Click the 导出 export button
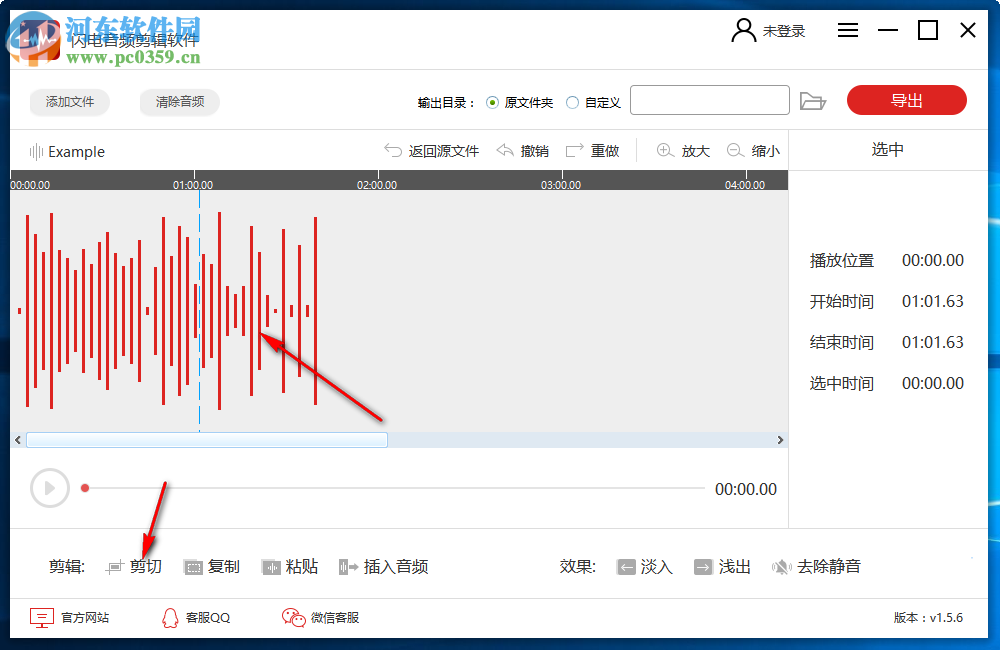This screenshot has width=1000, height=650. (x=906, y=100)
